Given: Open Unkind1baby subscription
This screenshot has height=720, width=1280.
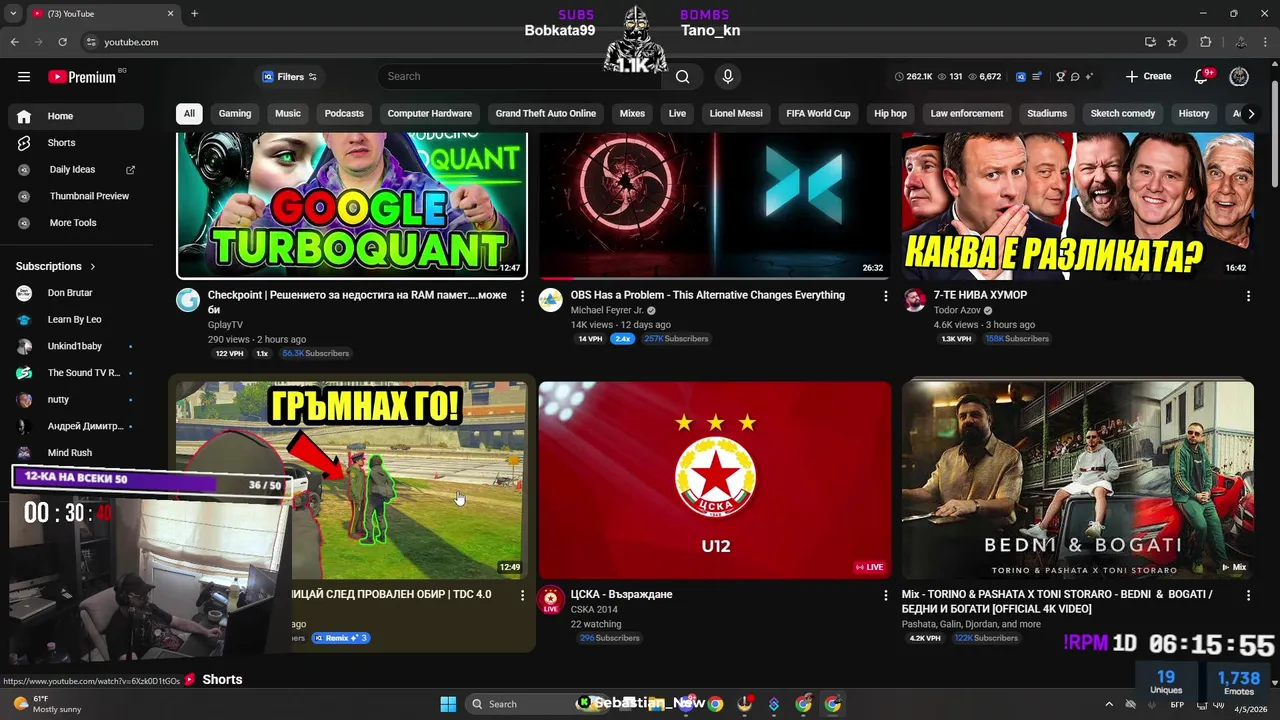Looking at the screenshot, I should tap(76, 346).
